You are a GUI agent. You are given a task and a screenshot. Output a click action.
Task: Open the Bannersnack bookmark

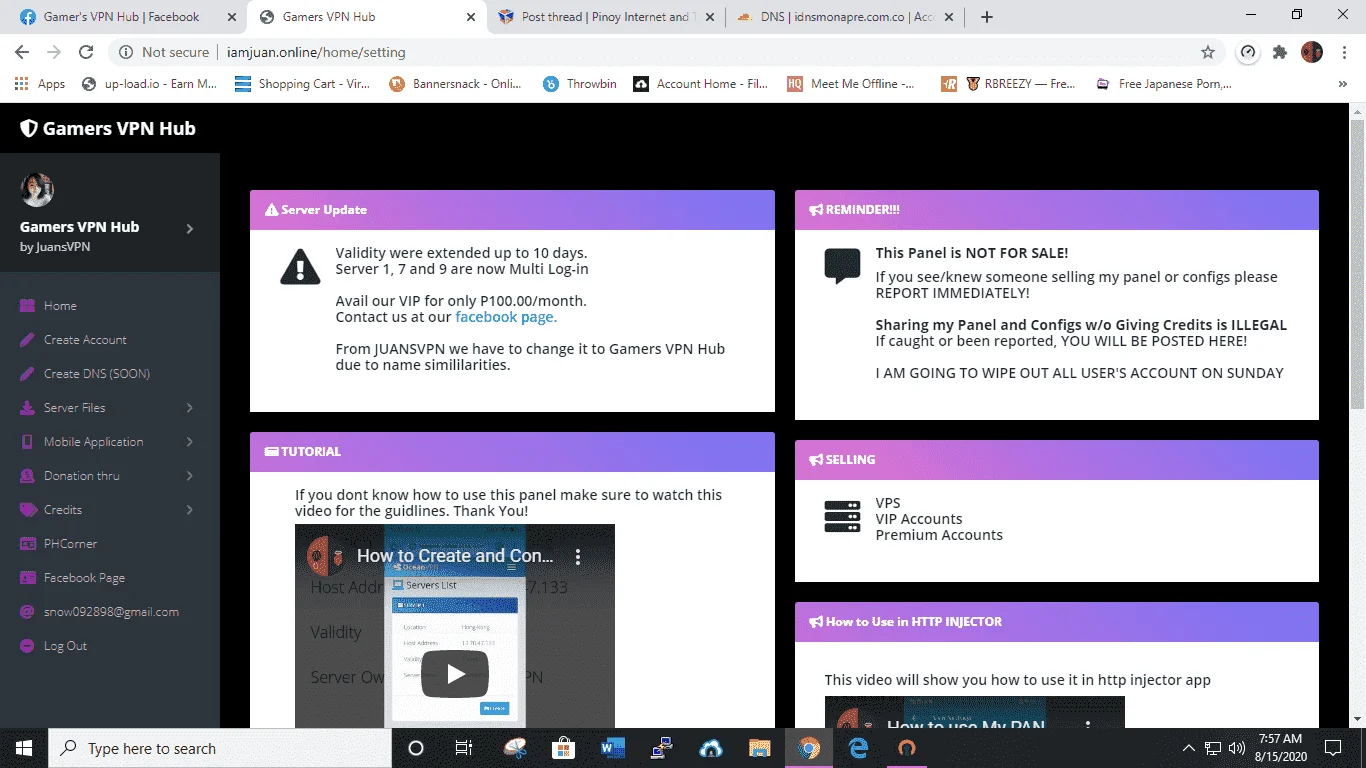(456, 84)
